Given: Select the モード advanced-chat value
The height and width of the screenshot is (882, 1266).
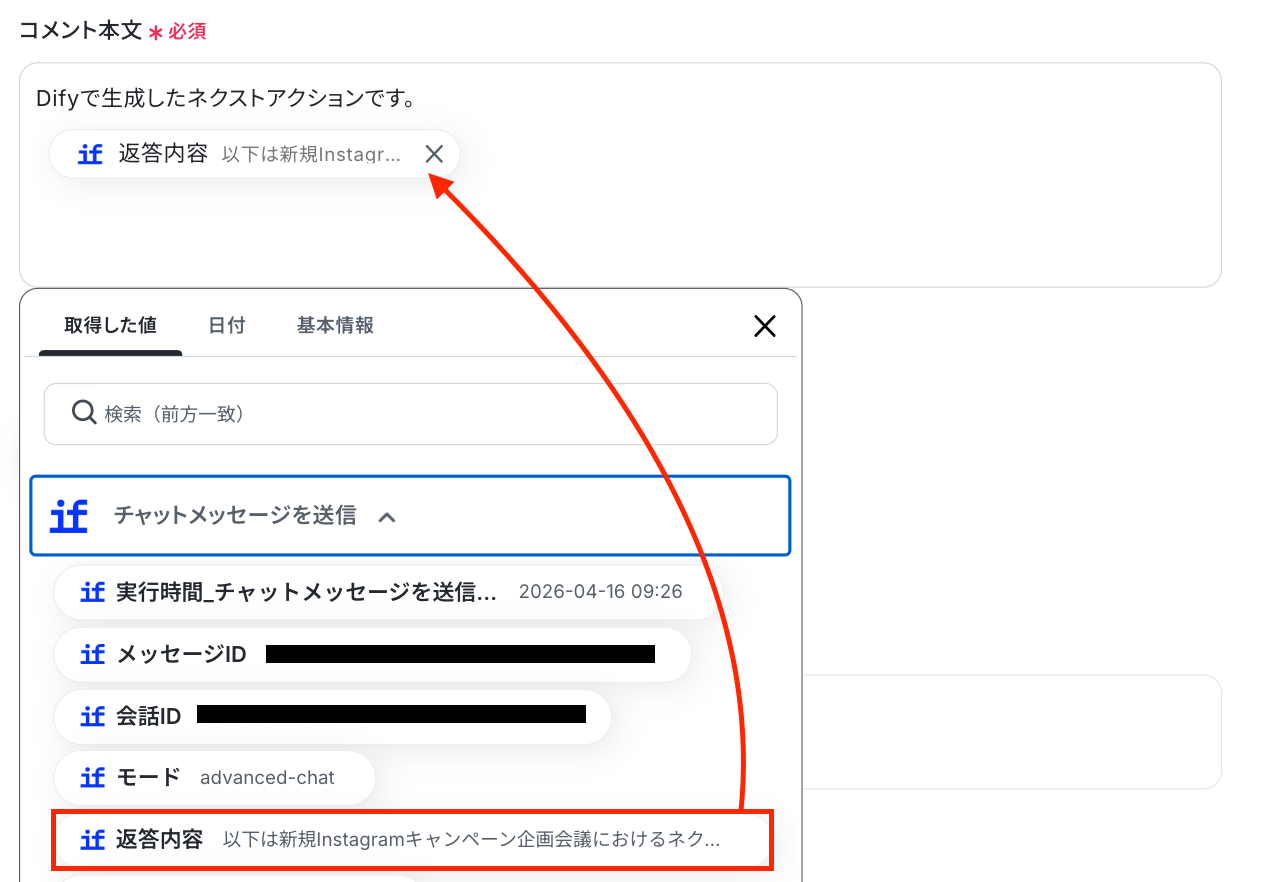Looking at the screenshot, I should click(214, 778).
